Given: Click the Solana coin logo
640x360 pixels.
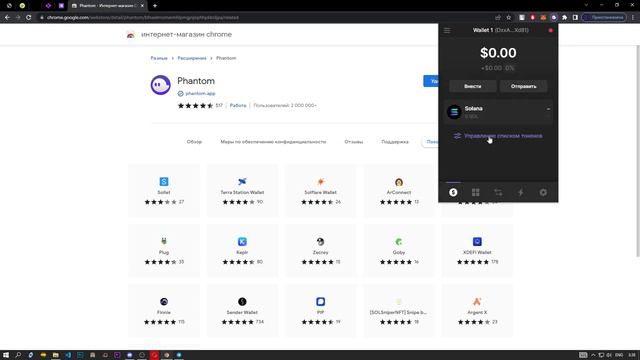Looking at the screenshot, I should click(x=454, y=112).
